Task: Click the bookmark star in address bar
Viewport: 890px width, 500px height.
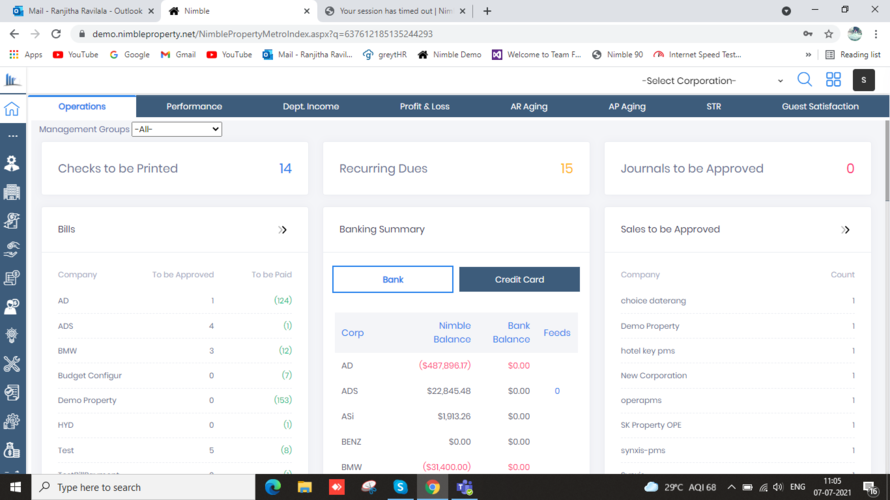Action: click(828, 34)
